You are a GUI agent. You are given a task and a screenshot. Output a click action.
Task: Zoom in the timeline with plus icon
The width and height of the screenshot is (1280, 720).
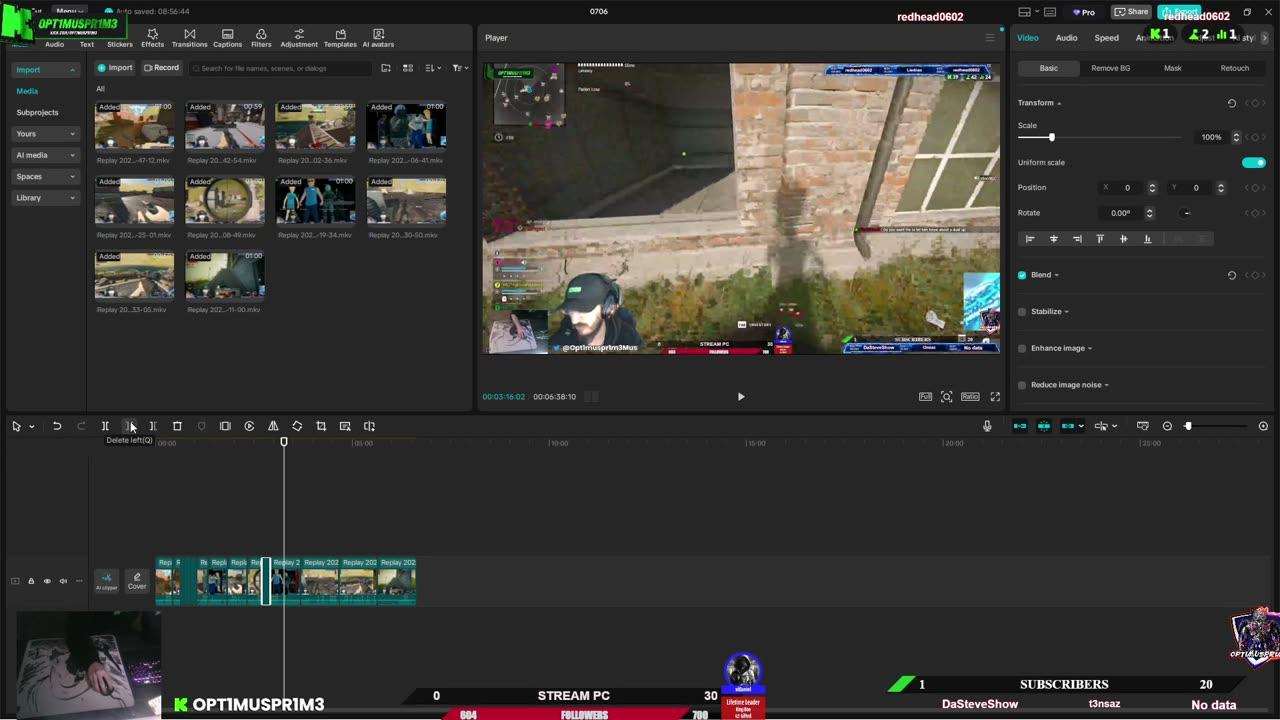click(1263, 426)
